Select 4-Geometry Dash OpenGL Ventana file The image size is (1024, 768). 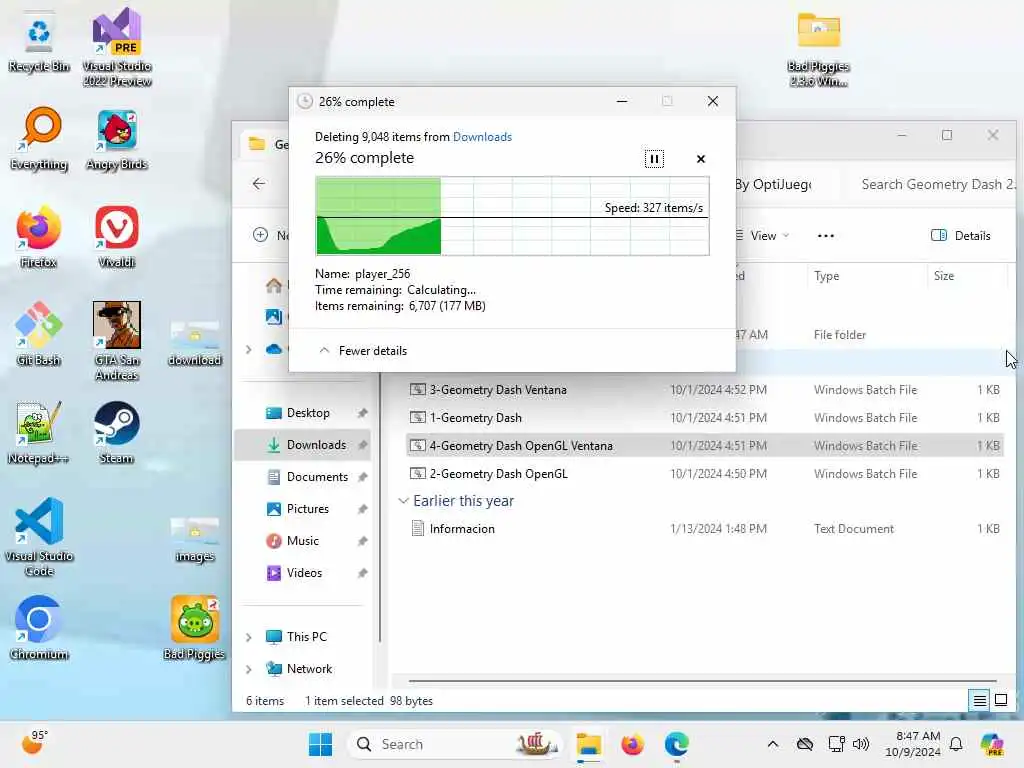point(704,446)
